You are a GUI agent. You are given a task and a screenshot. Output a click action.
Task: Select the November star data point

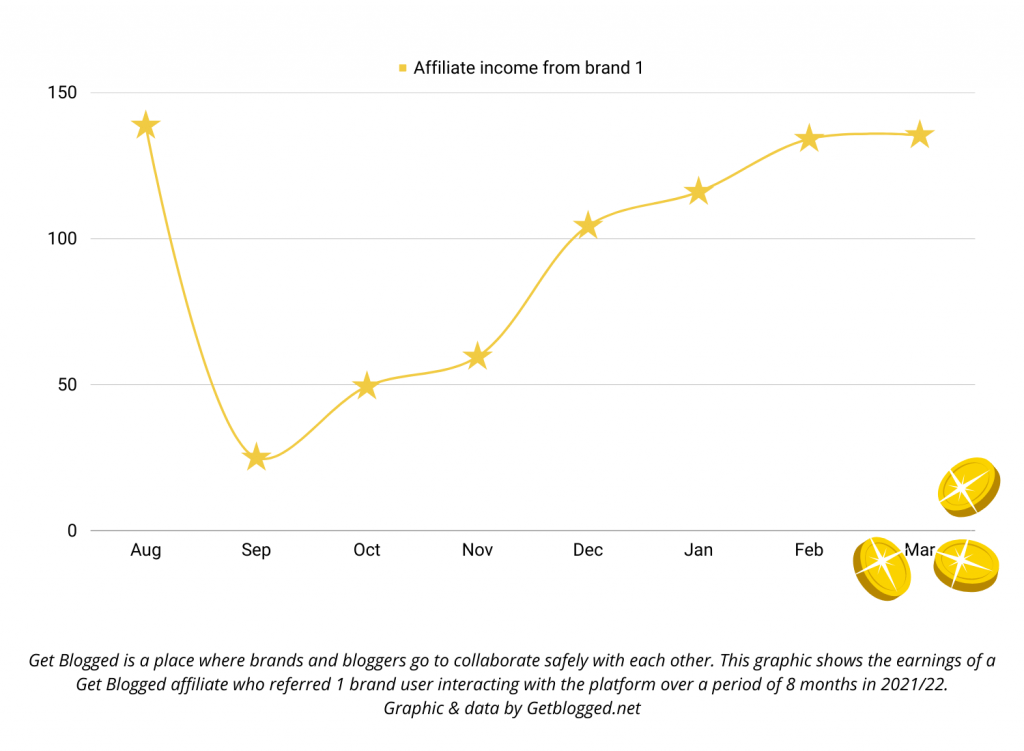coord(477,356)
